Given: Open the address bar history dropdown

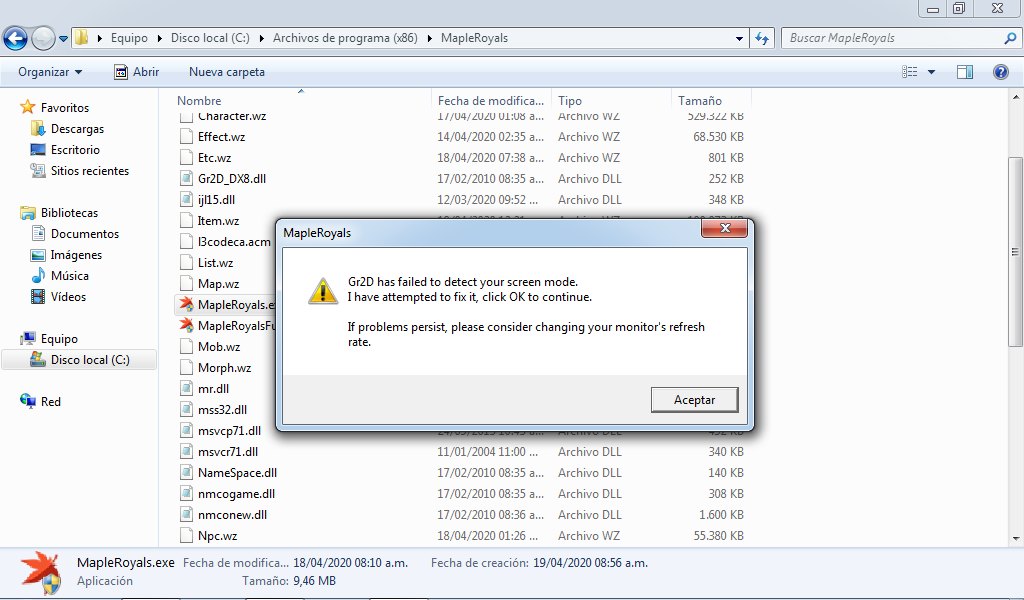Looking at the screenshot, I should point(739,39).
